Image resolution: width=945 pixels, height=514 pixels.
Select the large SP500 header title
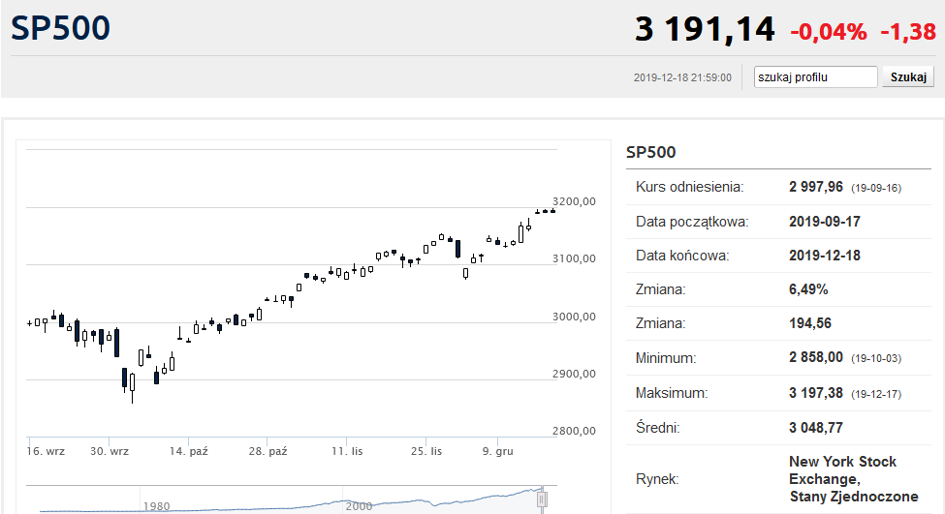(x=60, y=28)
